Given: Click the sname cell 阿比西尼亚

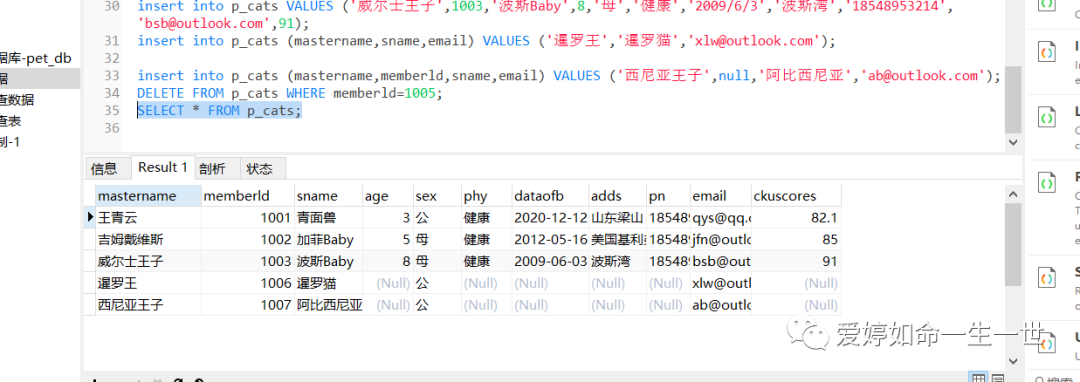Looking at the screenshot, I should coord(328,304).
